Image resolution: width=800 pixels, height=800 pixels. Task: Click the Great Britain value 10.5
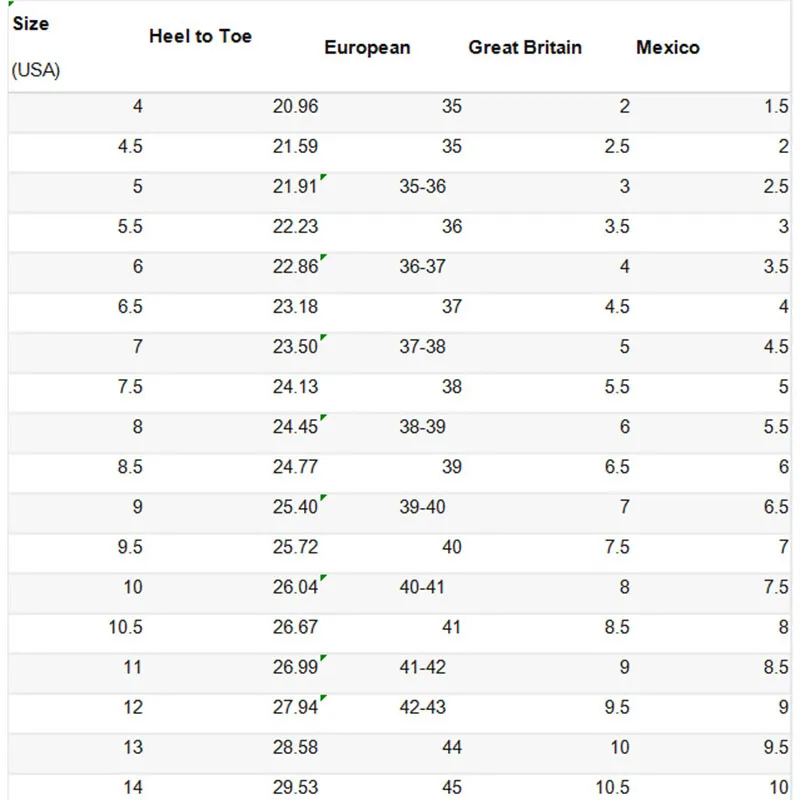tap(612, 787)
